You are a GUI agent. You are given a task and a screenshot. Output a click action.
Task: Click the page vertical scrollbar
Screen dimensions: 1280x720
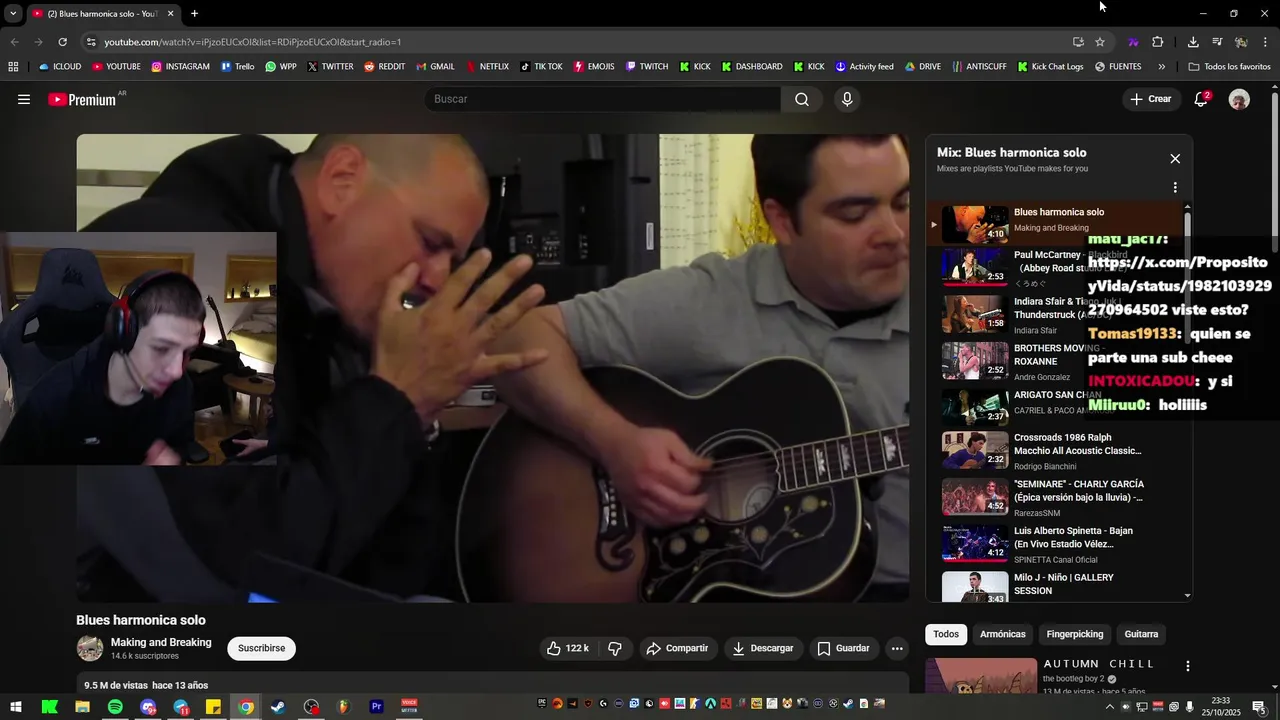pyautogui.click(x=1274, y=170)
